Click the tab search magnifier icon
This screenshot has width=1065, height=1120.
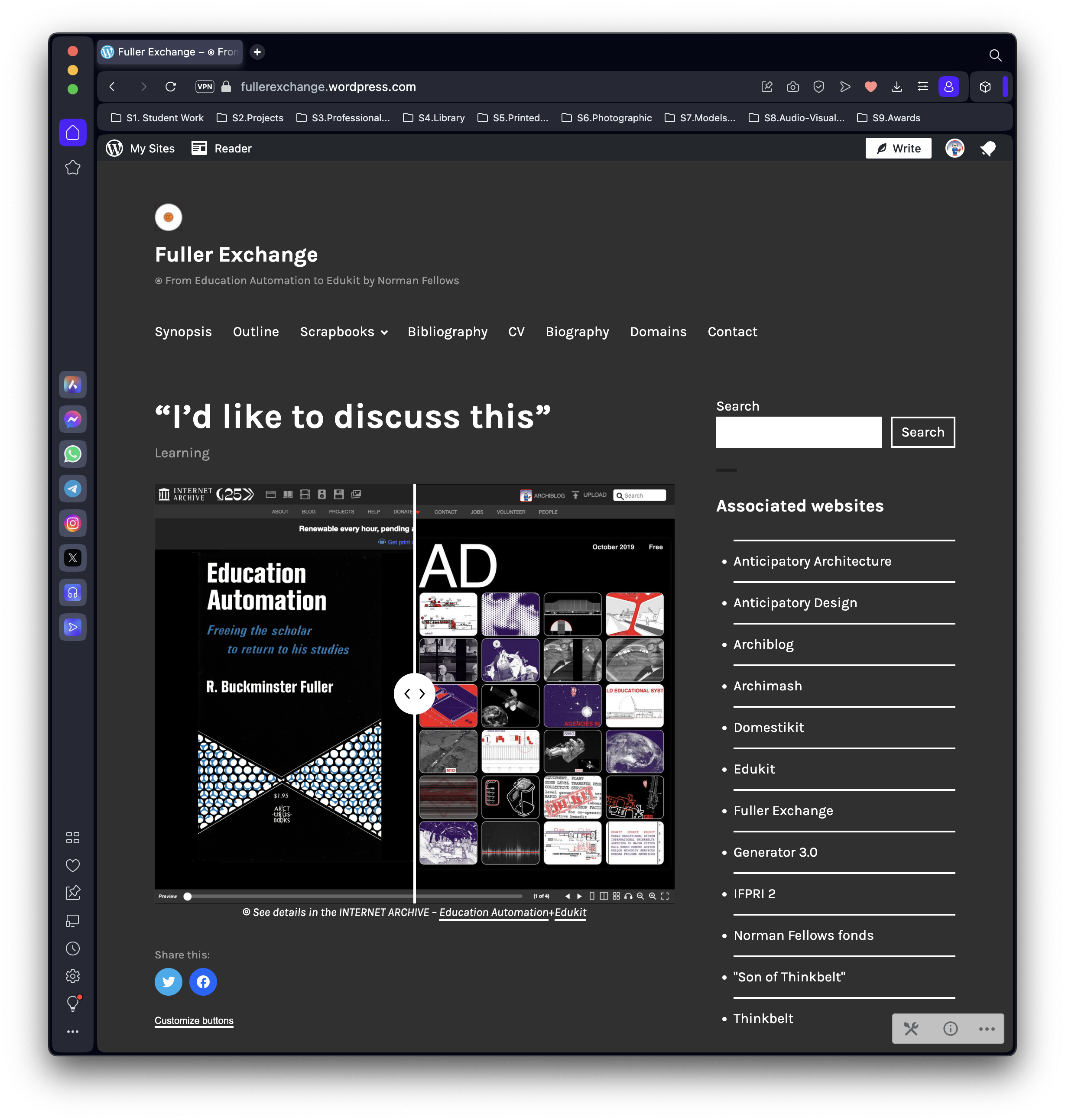[x=995, y=55]
